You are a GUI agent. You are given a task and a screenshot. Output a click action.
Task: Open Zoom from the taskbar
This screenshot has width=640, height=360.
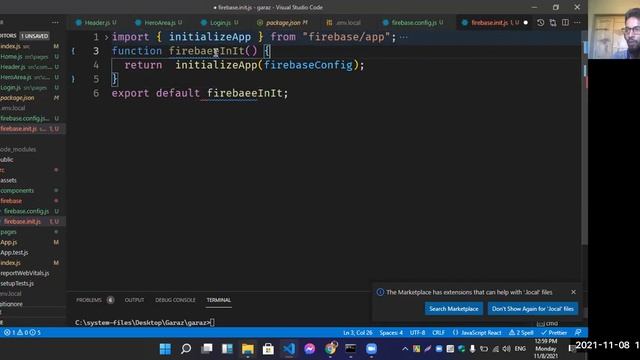coord(371,349)
